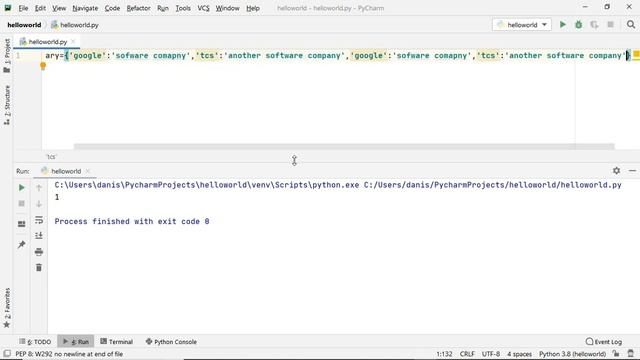Rerun helloworld in Run panel
640x360 pixels.
pos(22,188)
